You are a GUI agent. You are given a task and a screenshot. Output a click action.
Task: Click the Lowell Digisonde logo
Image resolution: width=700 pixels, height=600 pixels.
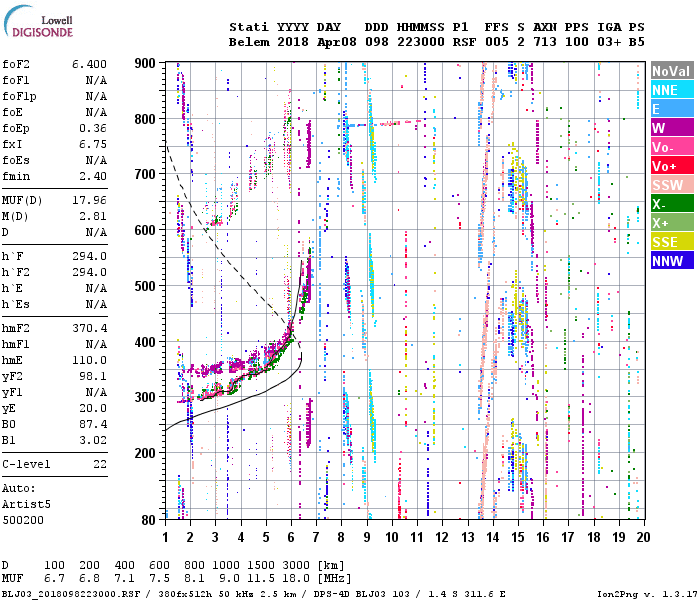coord(38,22)
